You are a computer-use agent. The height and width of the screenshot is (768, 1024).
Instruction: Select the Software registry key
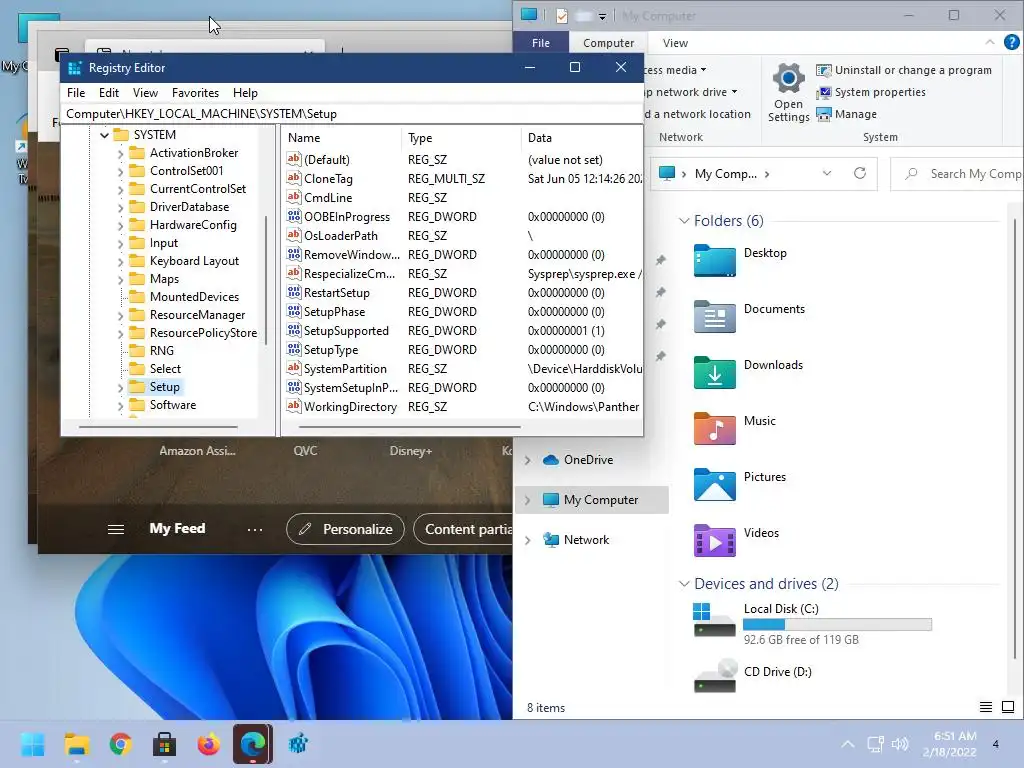point(172,405)
